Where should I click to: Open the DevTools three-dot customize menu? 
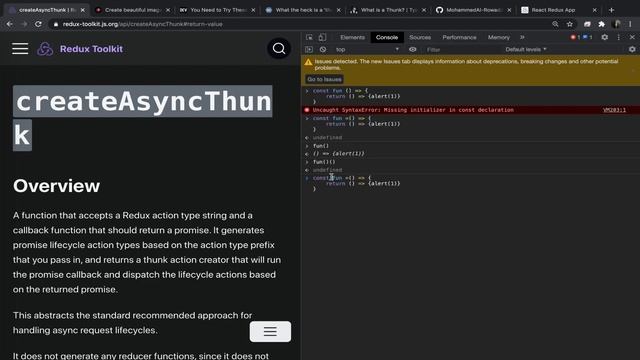click(x=619, y=37)
